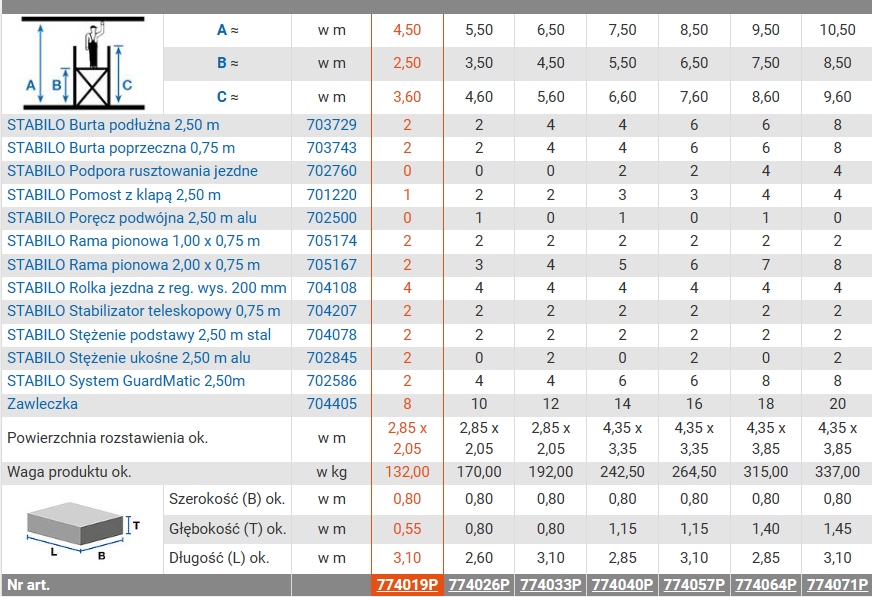Select variant 774026P

click(x=479, y=585)
